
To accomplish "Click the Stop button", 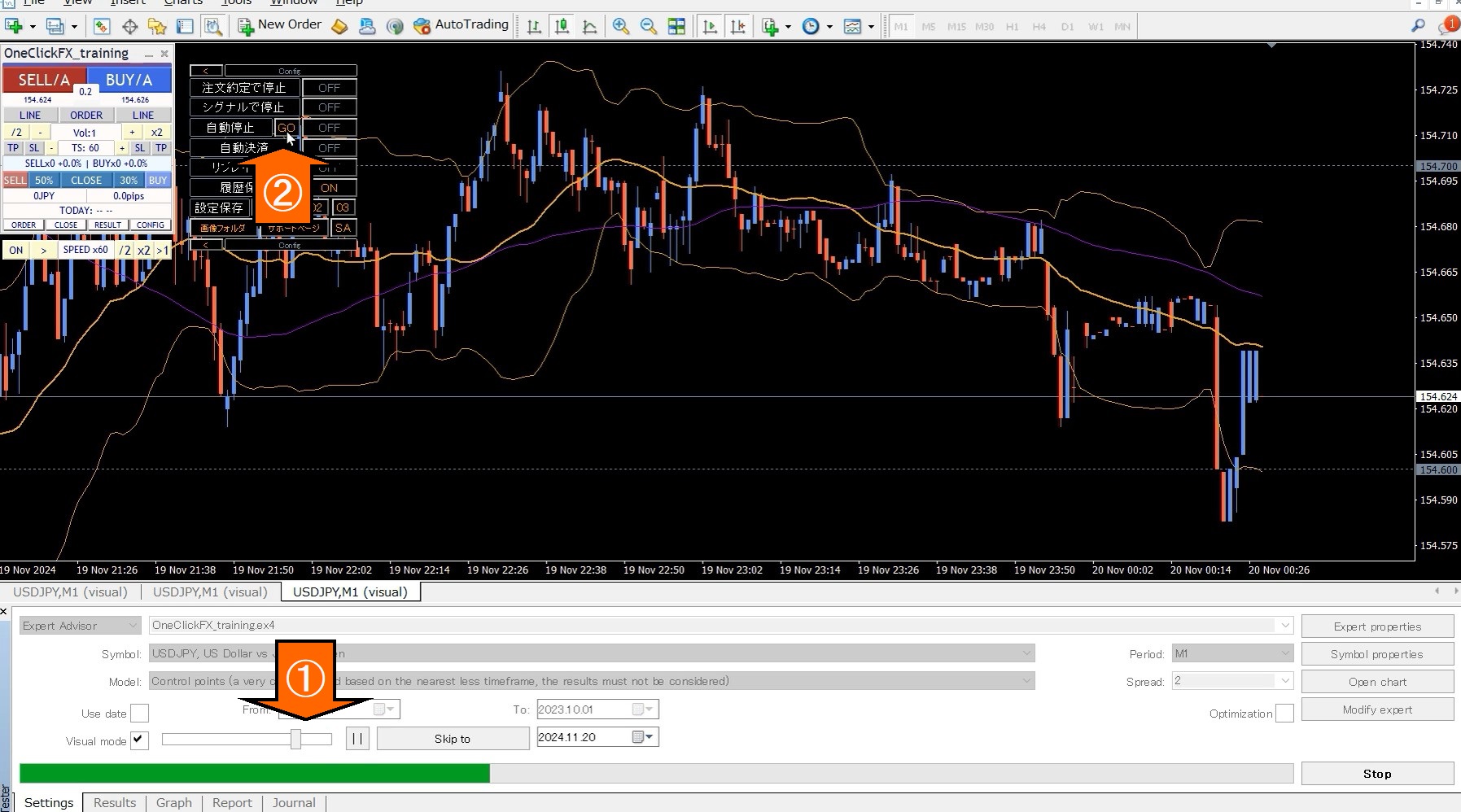I will 1377,774.
